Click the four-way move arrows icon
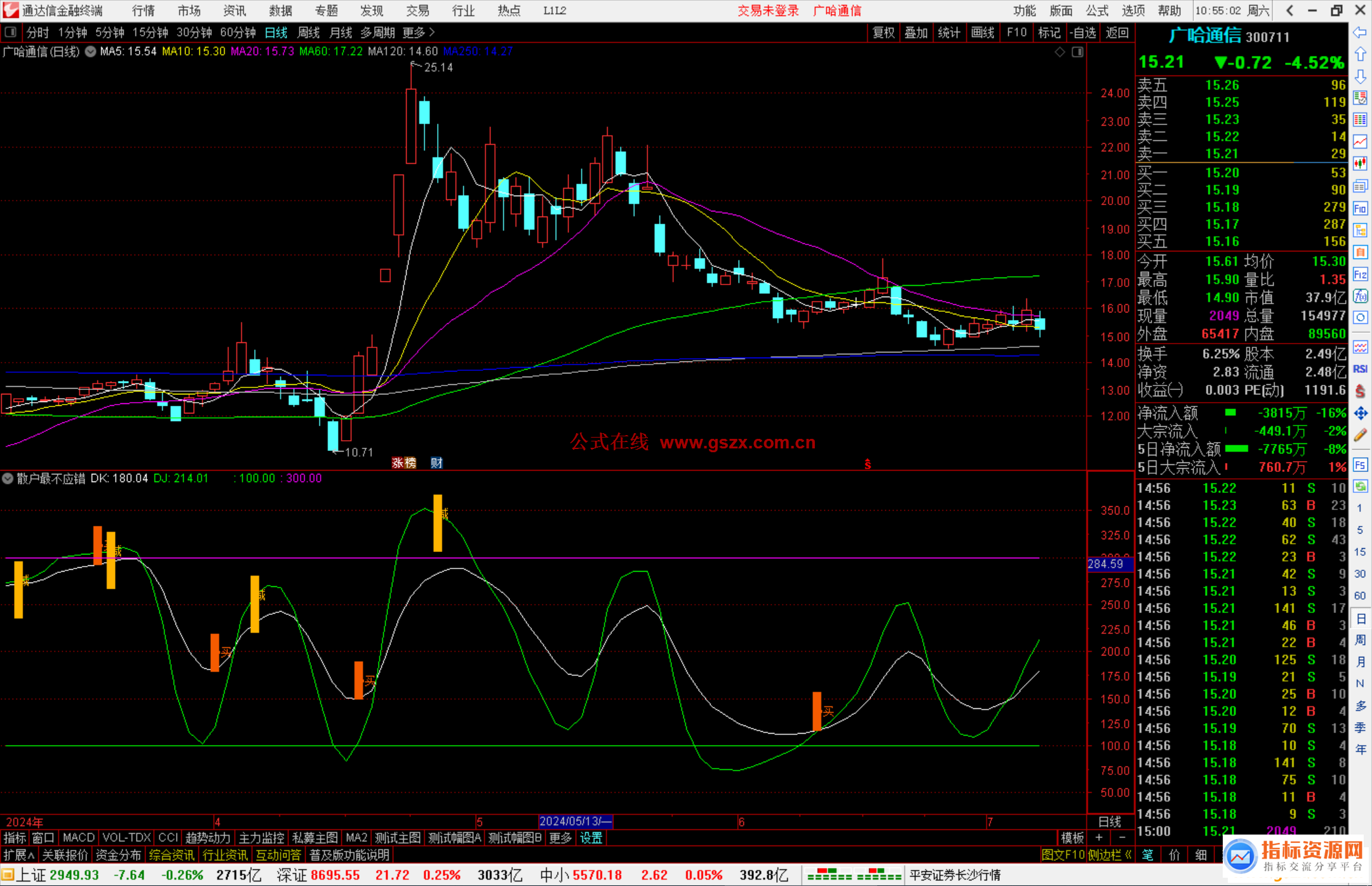This screenshot has width=1372, height=886. (1360, 413)
